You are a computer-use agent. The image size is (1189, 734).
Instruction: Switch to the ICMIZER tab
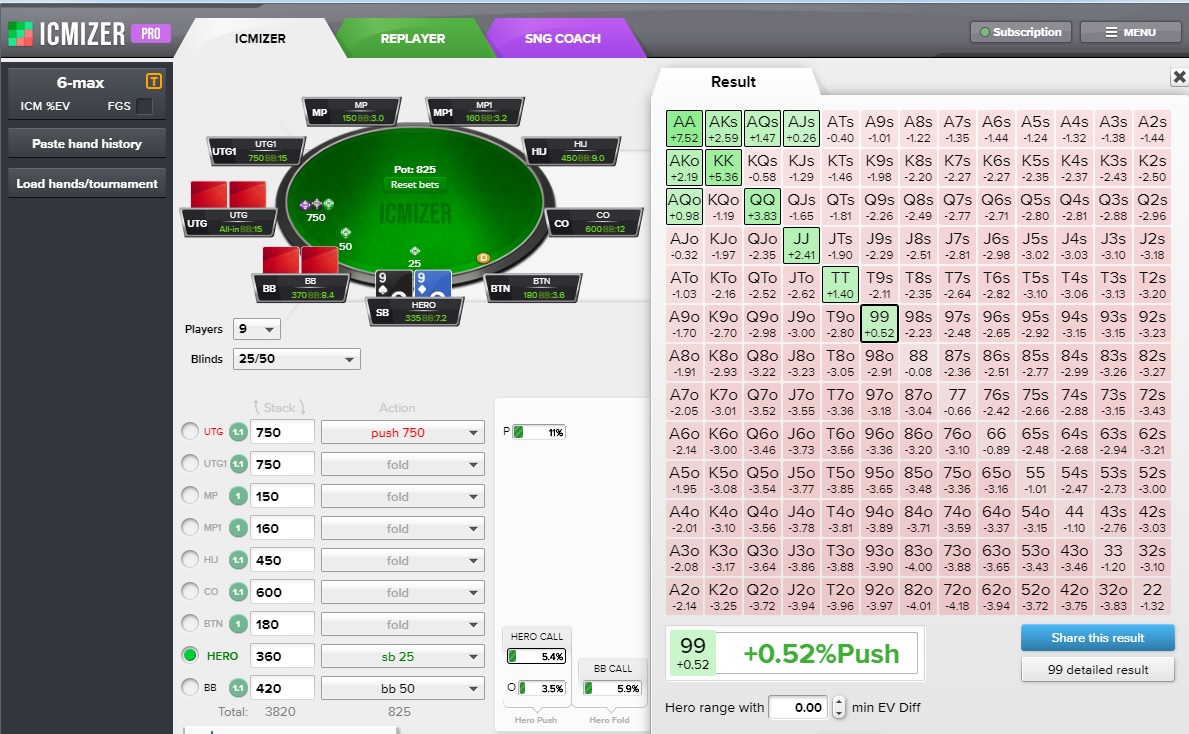coord(260,38)
